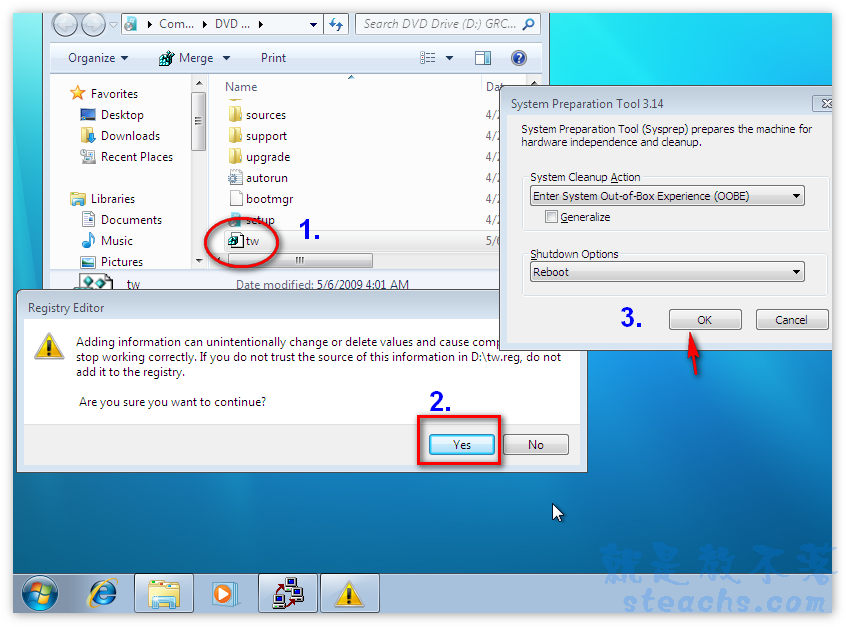The width and height of the screenshot is (846, 627).
Task: Close the System Preparation Tool window
Action: pos(823,103)
